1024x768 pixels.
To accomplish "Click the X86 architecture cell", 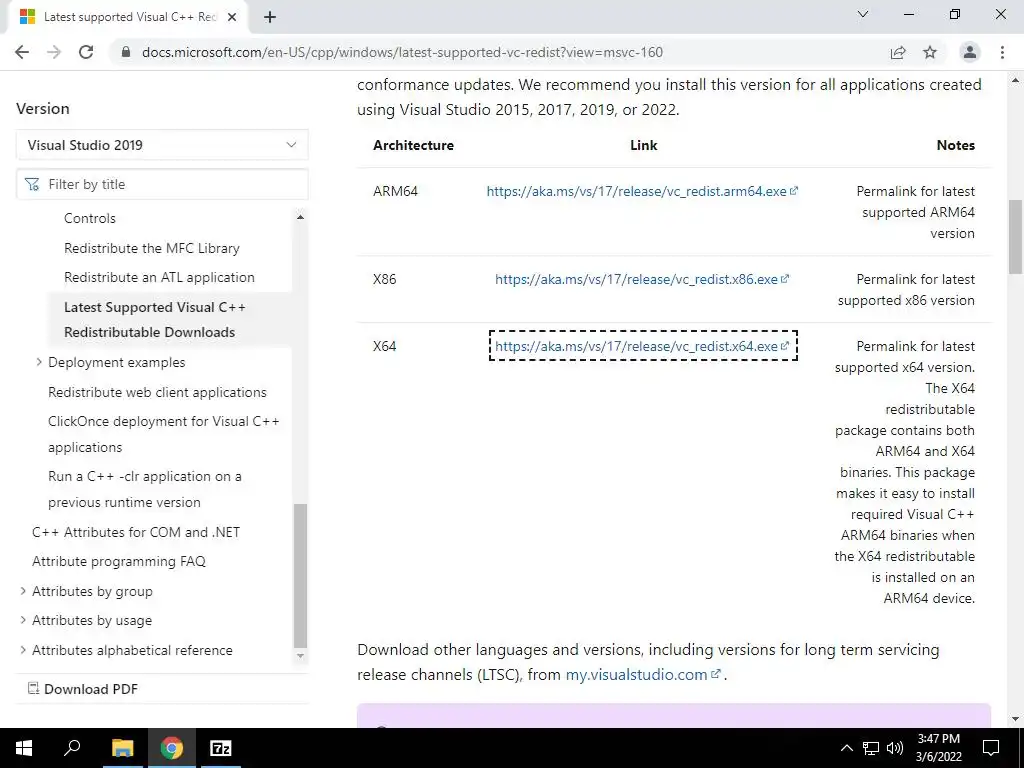I will (x=385, y=280).
